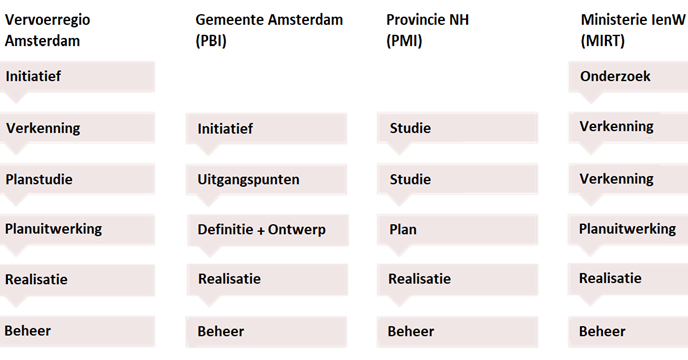Select the Ministerie IenW (MIRT) heading

click(x=633, y=30)
